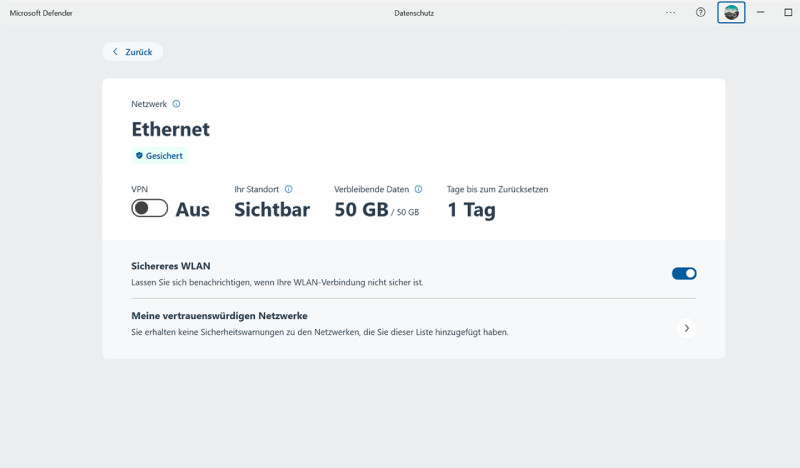800x468 pixels.
Task: Open Meine vertrauenswürdigen Netzwerke
Action: [x=219, y=316]
